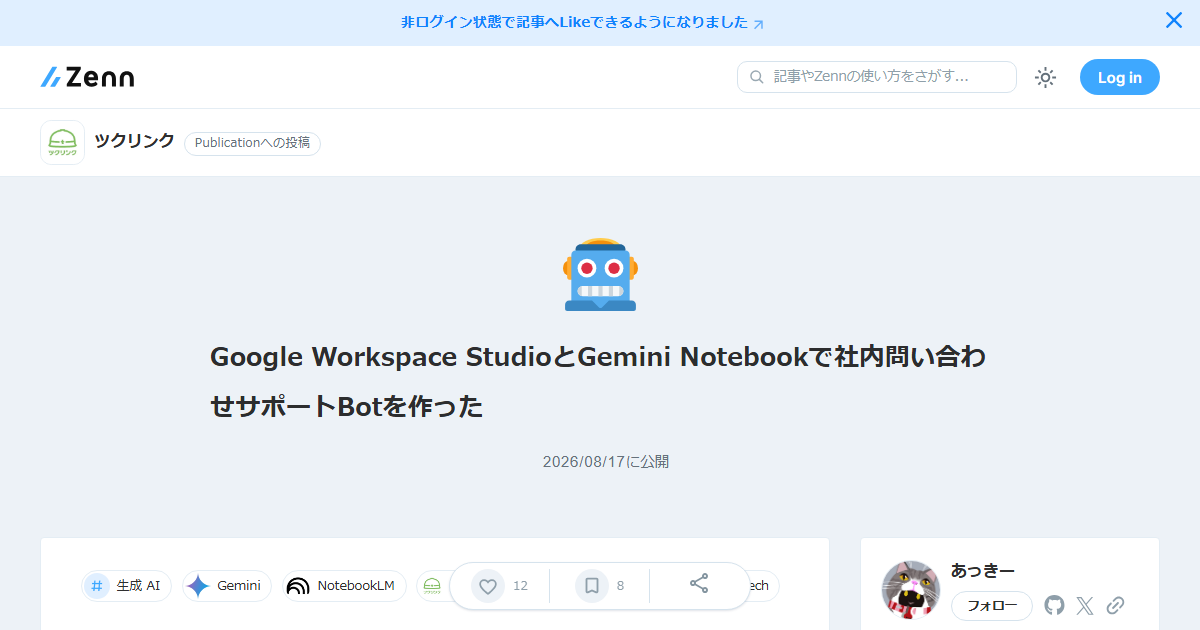Screen dimensions: 1200x630
Task: Toggle light/dark theme sun icon
Action: pos(1046,77)
